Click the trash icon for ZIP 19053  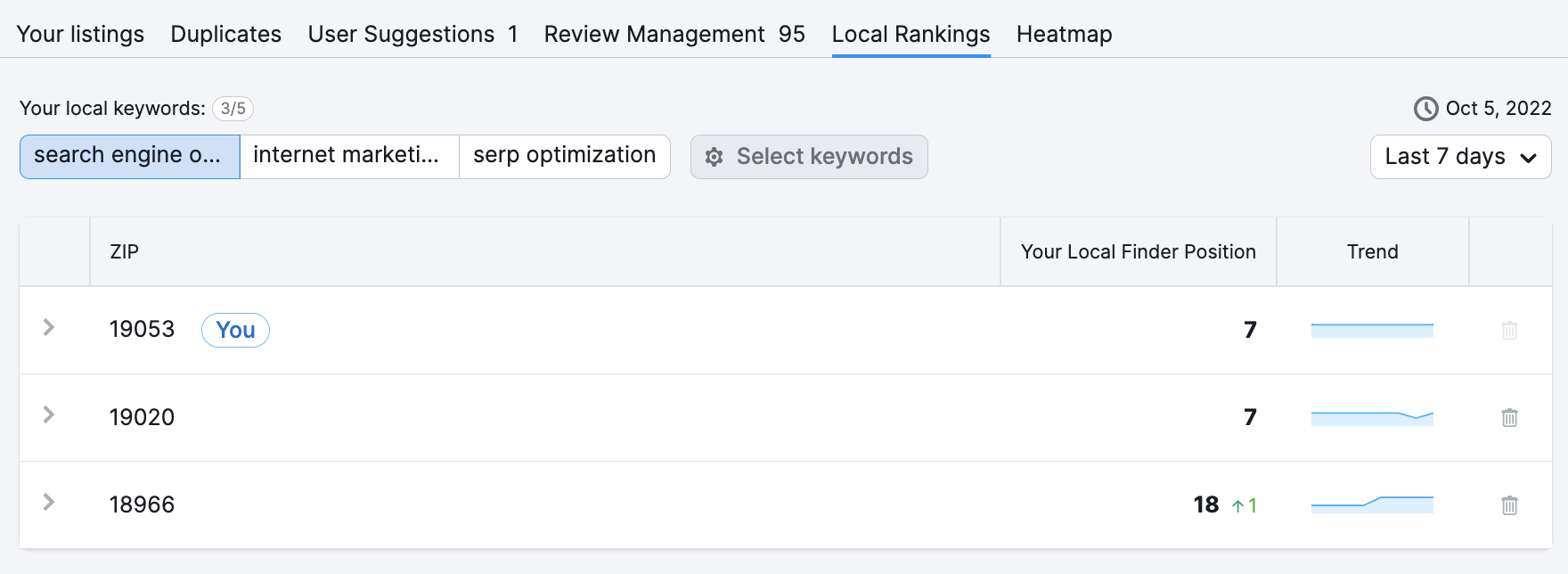pyautogui.click(x=1509, y=330)
